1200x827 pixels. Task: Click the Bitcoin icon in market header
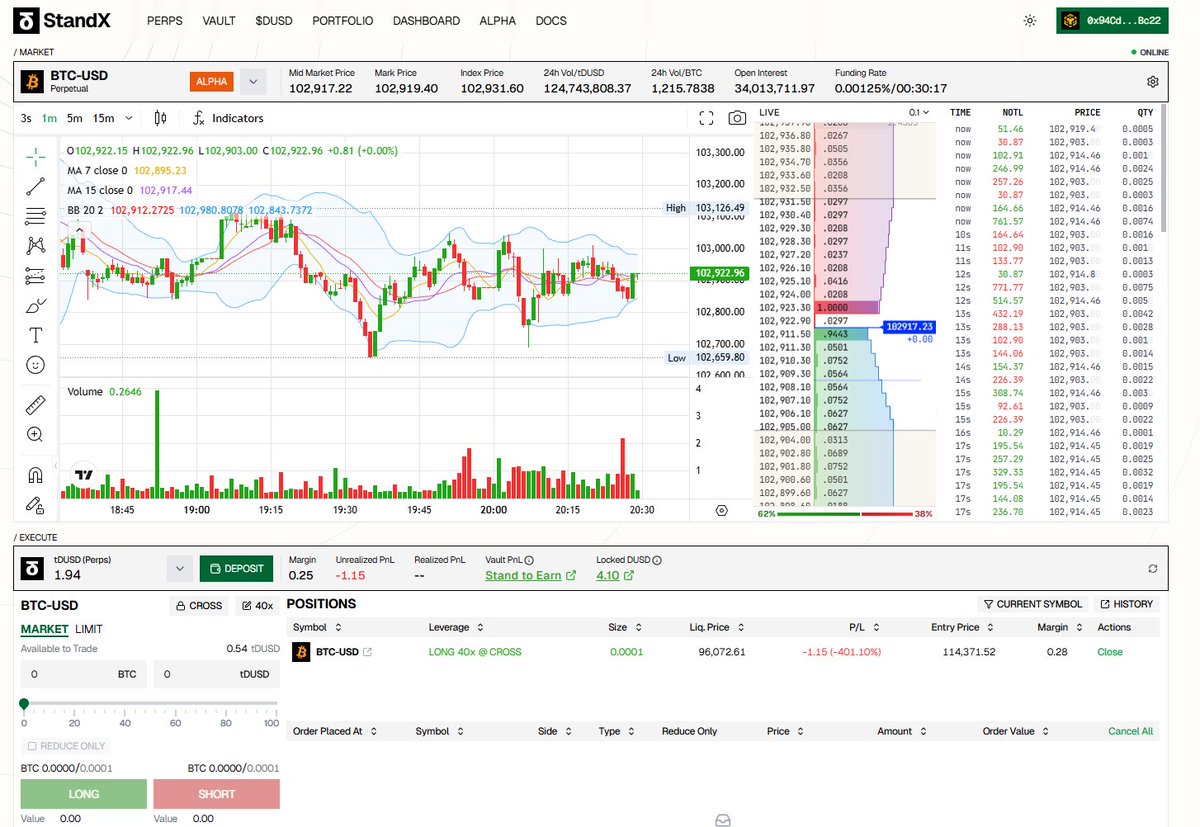[32, 81]
